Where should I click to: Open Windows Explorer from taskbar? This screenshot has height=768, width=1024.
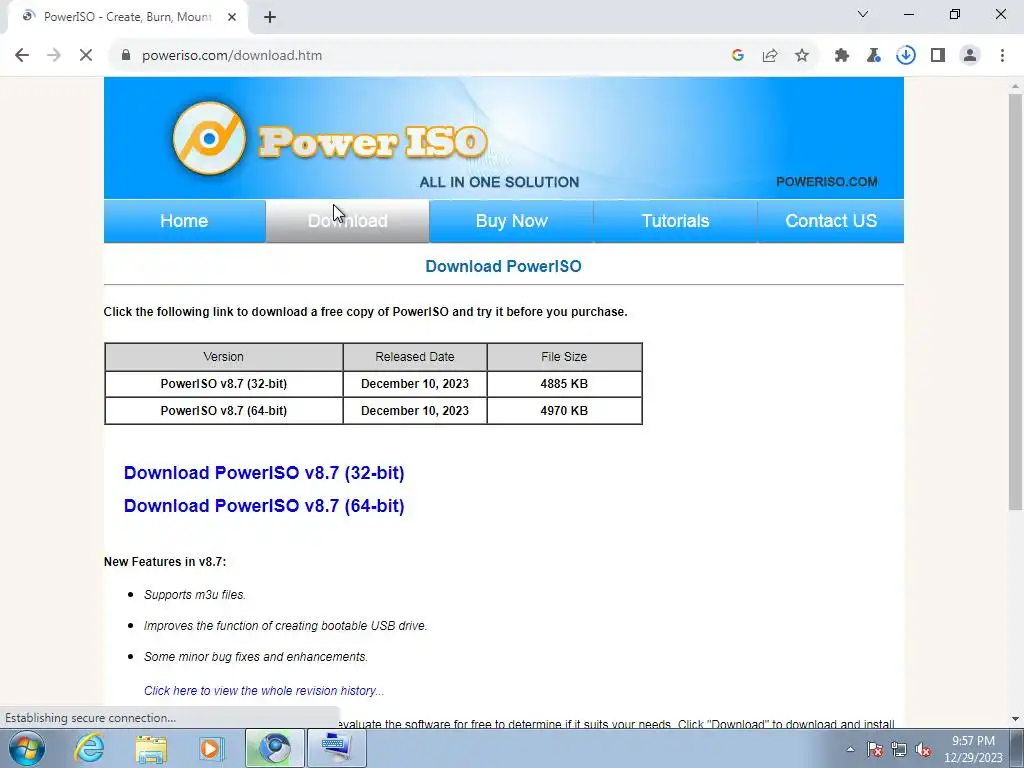(x=151, y=748)
